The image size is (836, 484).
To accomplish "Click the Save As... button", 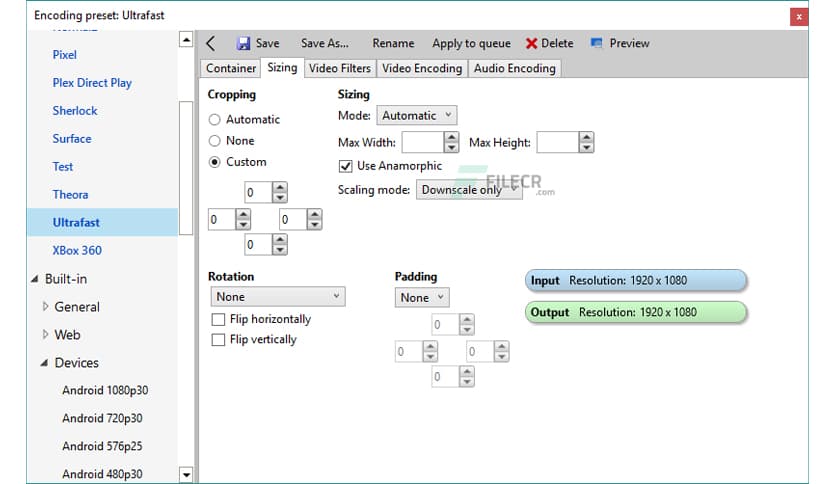I will [x=325, y=43].
